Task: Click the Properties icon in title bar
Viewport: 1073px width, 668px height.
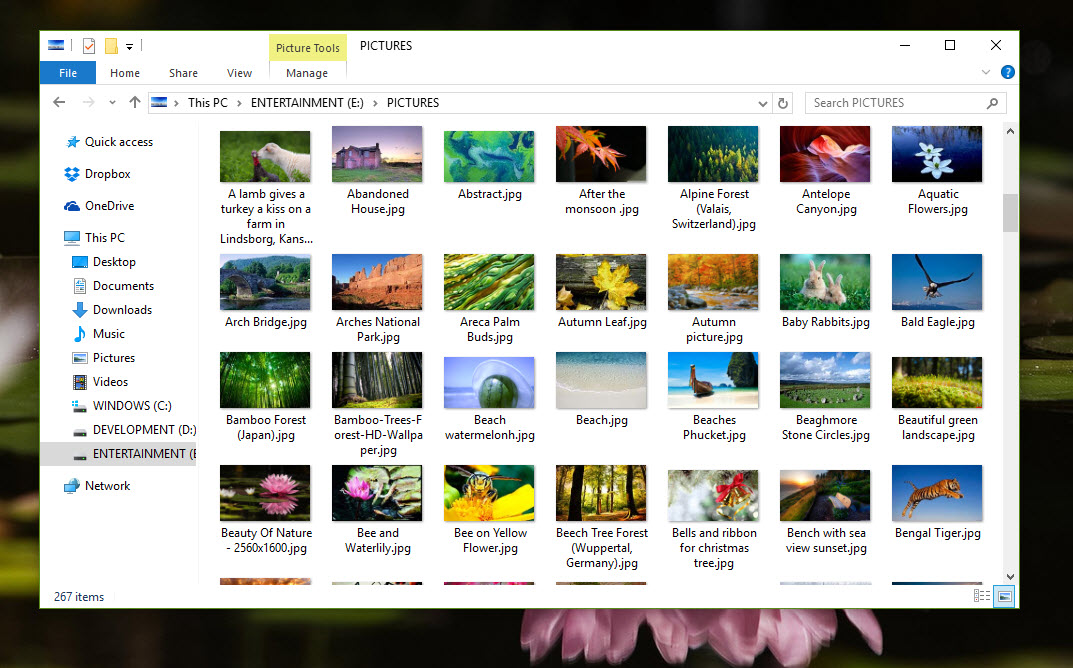Action: pos(89,46)
